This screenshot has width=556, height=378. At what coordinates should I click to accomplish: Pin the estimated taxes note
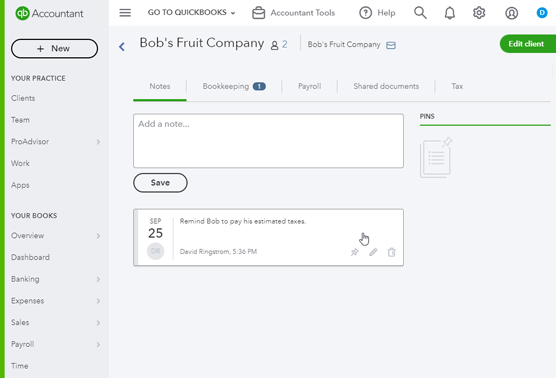point(354,252)
